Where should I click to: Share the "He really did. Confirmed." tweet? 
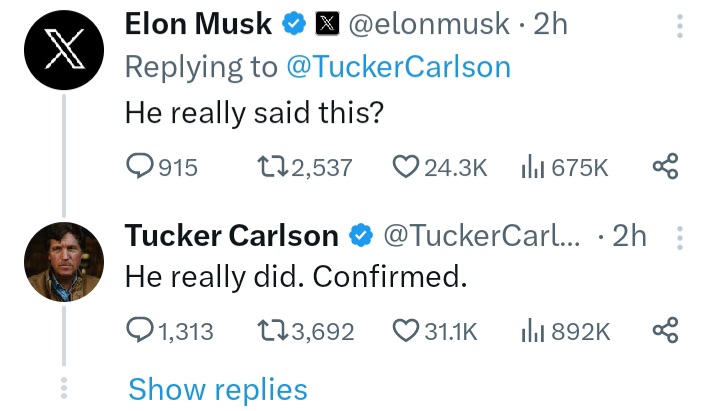pos(665,330)
